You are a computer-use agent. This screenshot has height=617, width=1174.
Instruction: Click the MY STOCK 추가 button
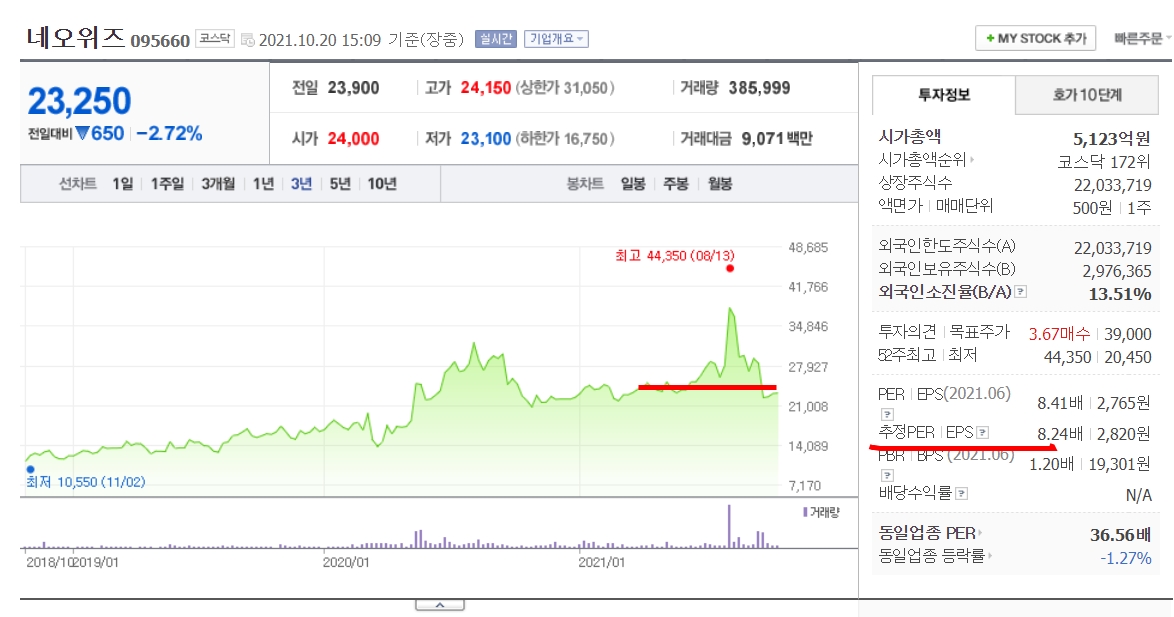[1035, 38]
